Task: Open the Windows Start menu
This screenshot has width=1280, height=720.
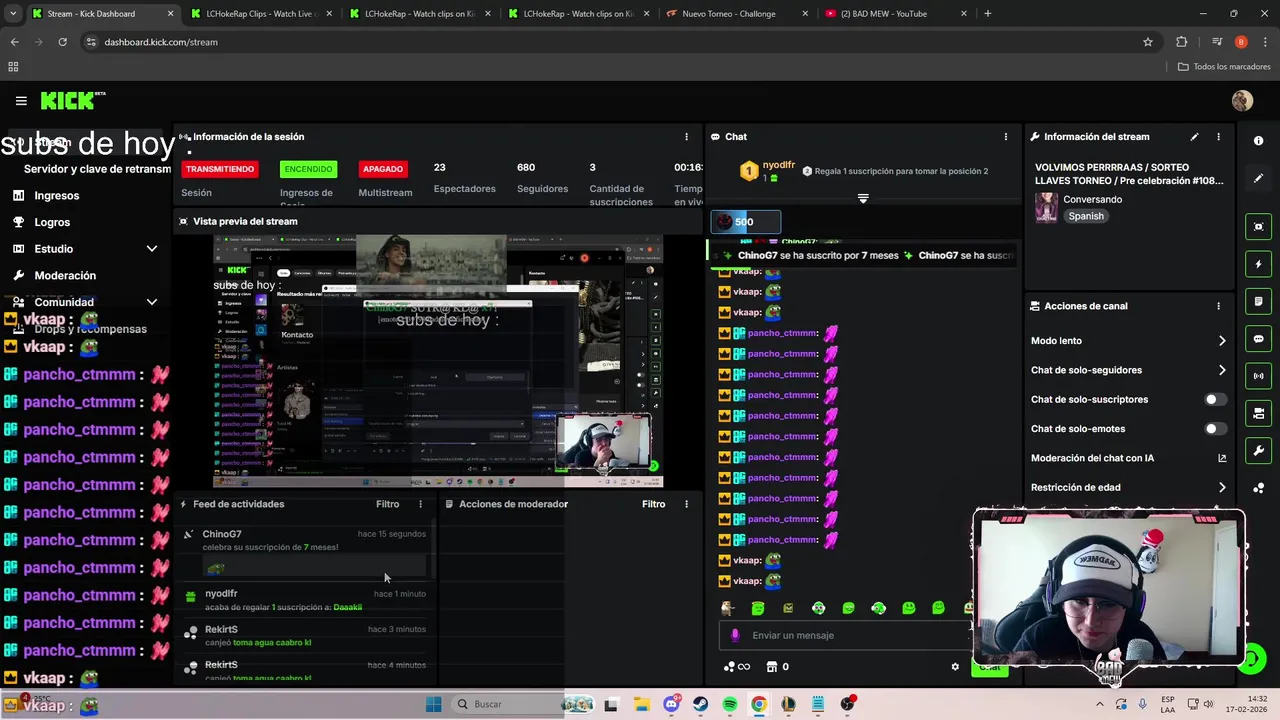Action: tap(433, 704)
